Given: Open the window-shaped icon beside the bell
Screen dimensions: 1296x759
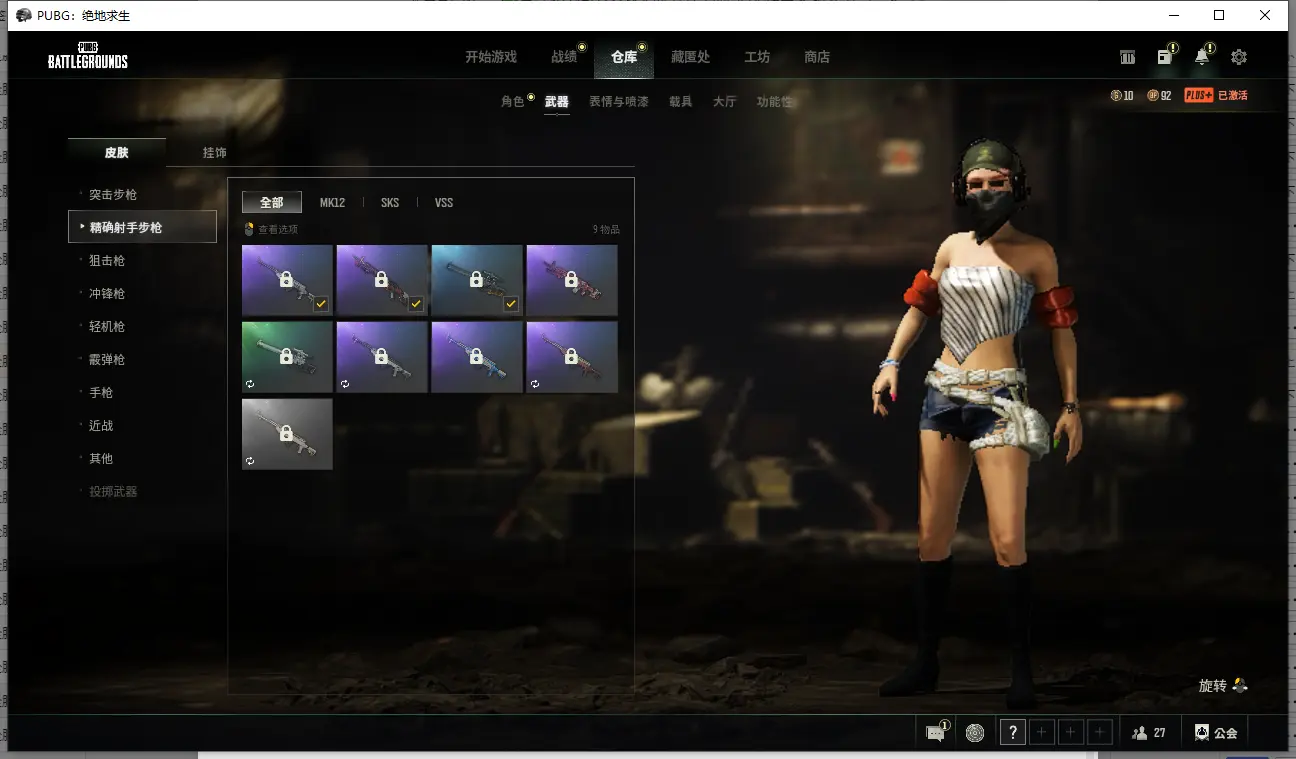Looking at the screenshot, I should pos(1165,57).
